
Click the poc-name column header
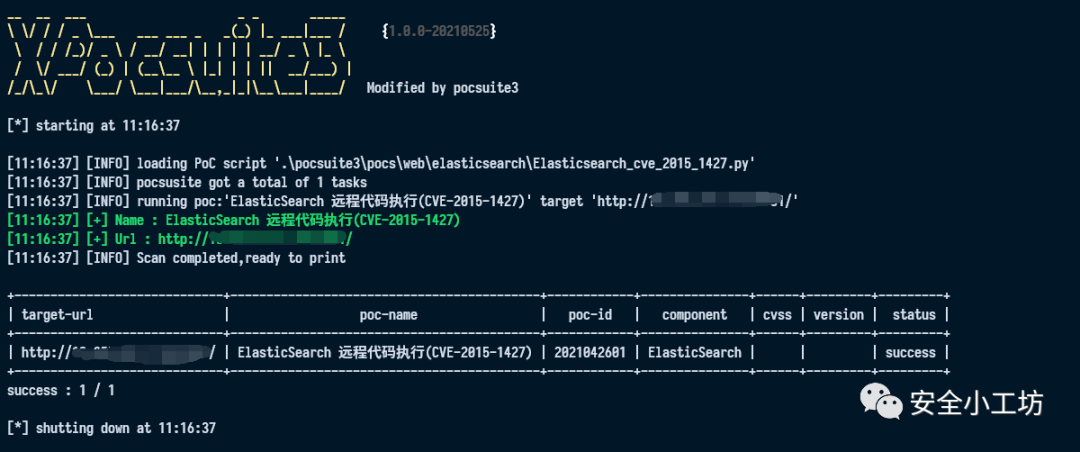point(389,315)
